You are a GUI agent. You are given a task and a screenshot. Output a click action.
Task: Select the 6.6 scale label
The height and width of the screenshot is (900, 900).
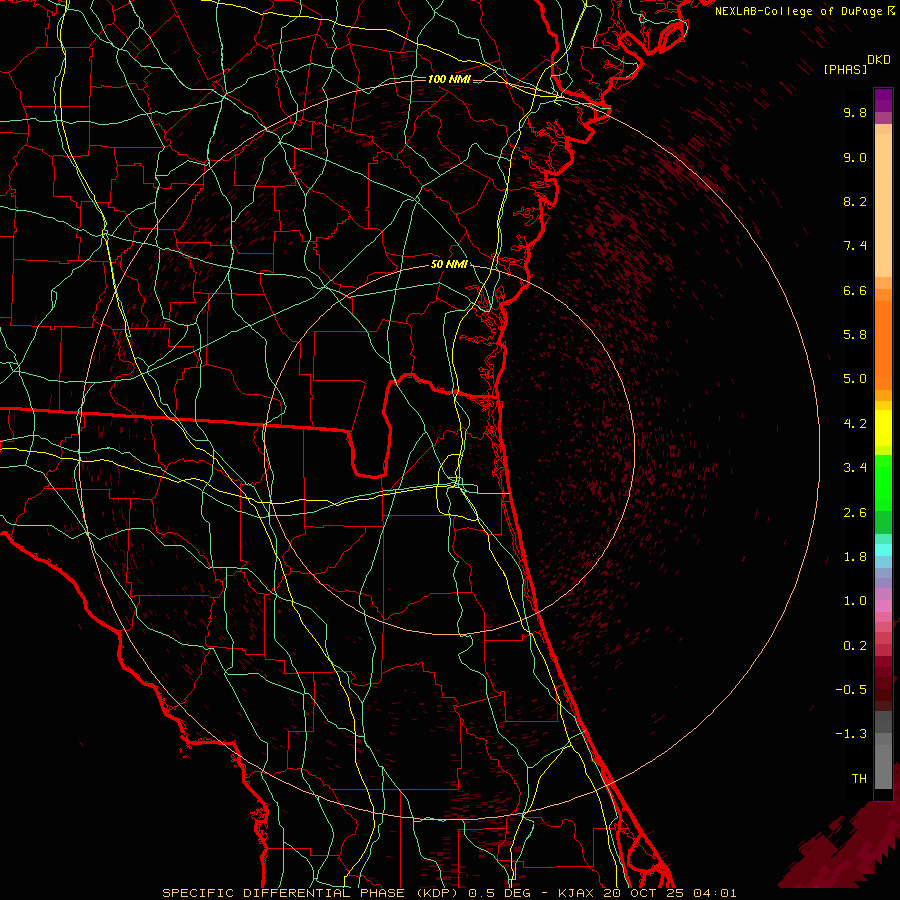855,290
